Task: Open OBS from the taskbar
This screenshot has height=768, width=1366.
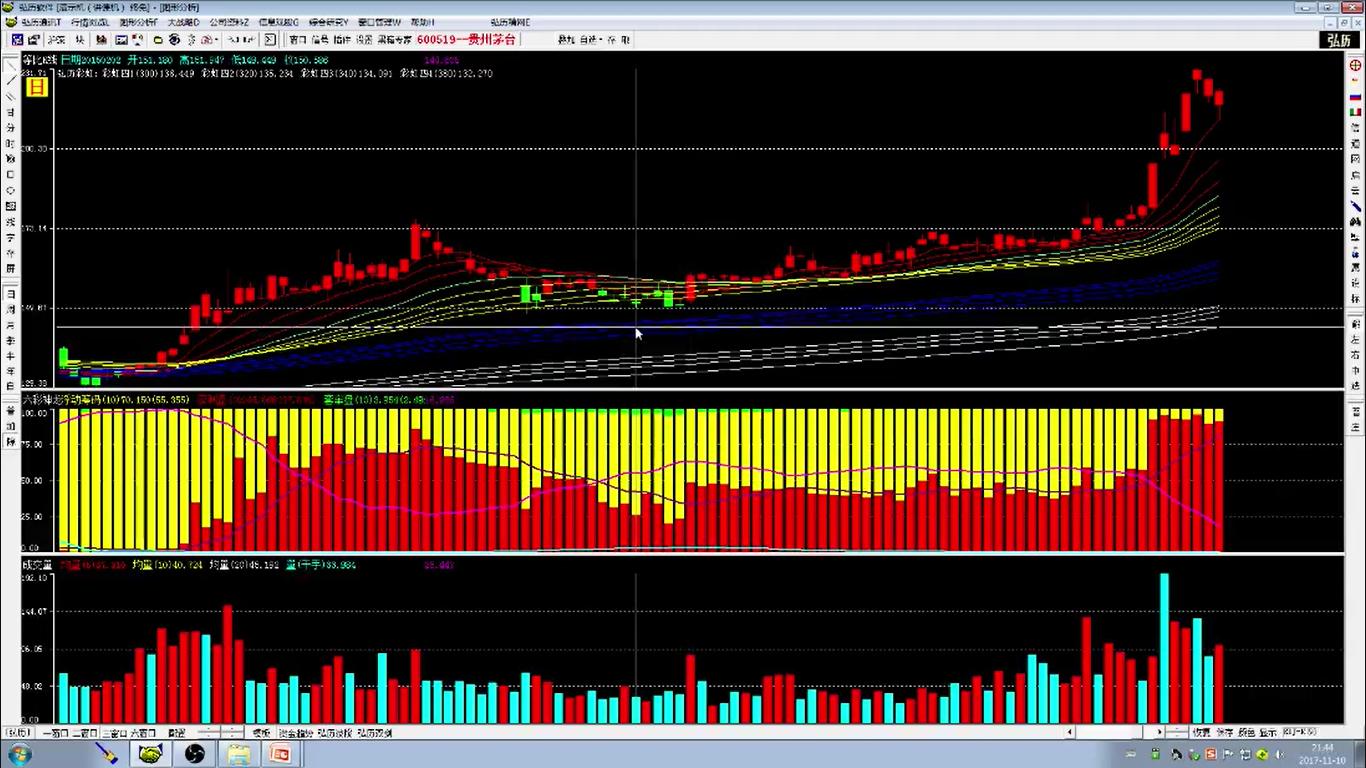Action: [x=194, y=754]
